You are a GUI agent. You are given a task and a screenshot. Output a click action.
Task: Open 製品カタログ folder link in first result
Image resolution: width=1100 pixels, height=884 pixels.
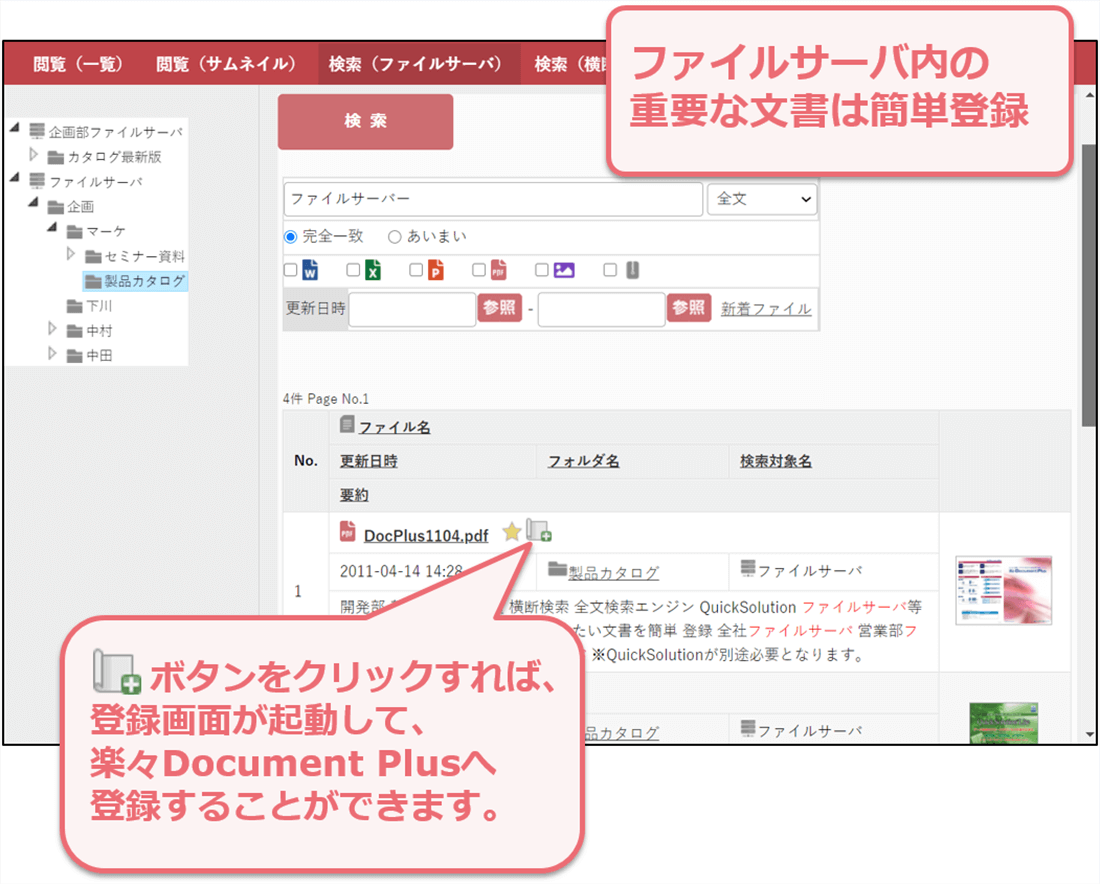click(614, 572)
